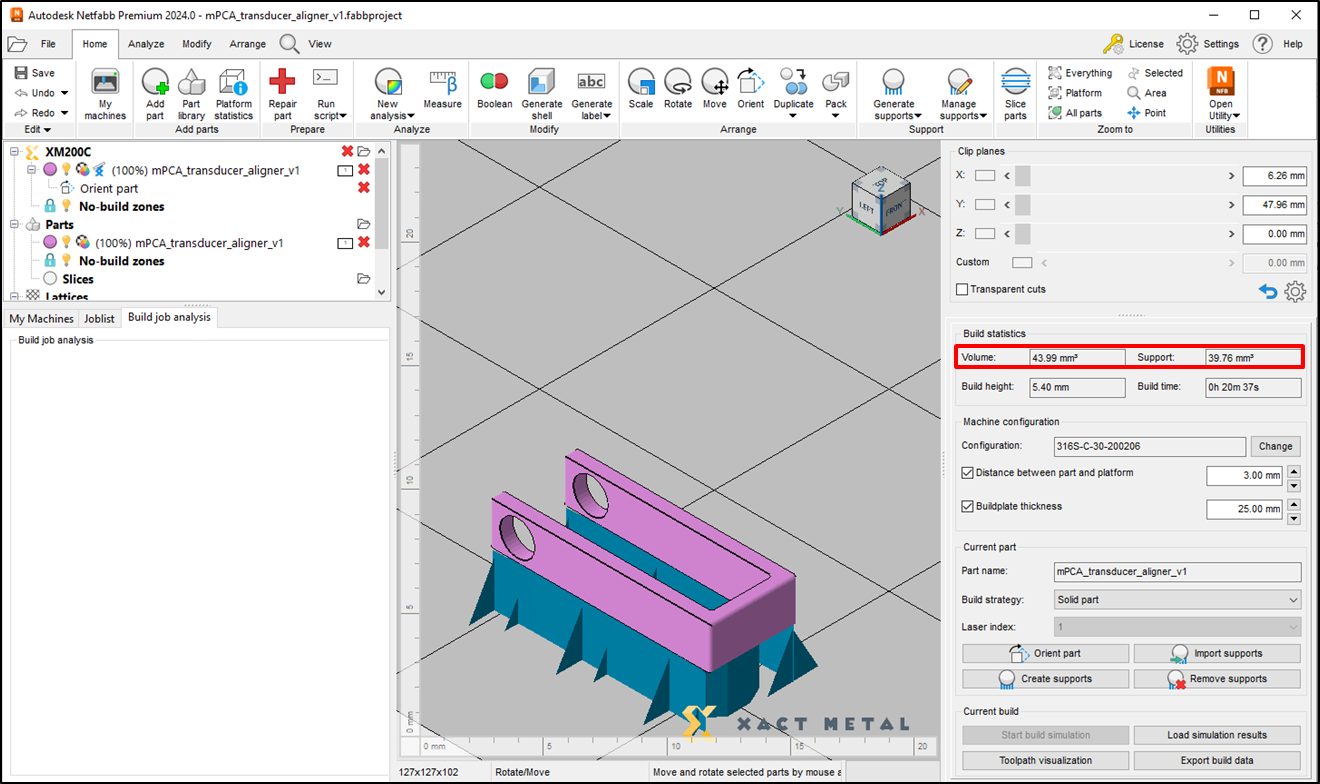Remove XM200C with its red X
Image resolution: width=1320 pixels, height=784 pixels.
pyautogui.click(x=347, y=151)
